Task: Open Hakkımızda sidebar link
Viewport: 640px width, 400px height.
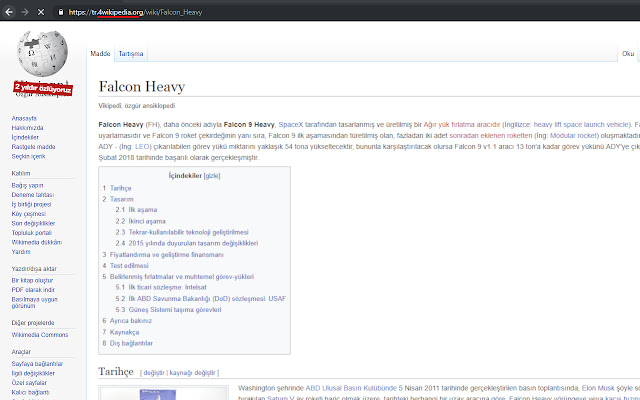Action: coord(27,128)
